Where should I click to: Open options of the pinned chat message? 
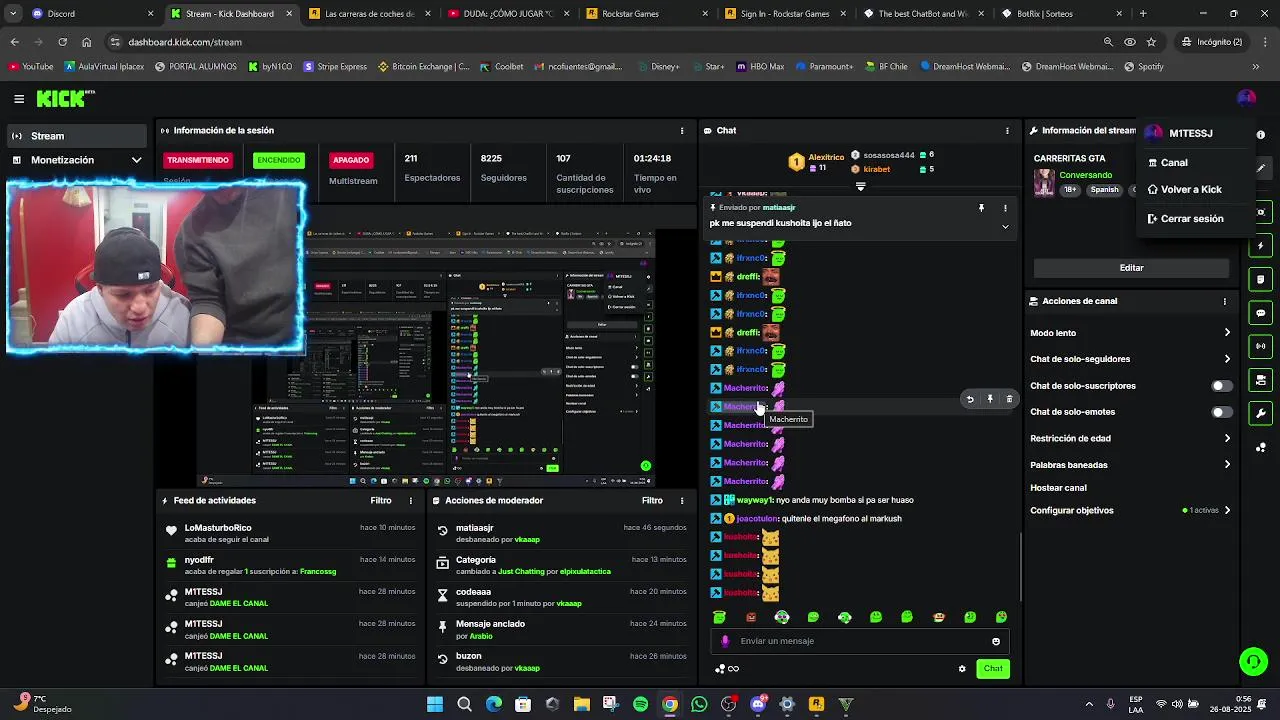click(x=1005, y=208)
